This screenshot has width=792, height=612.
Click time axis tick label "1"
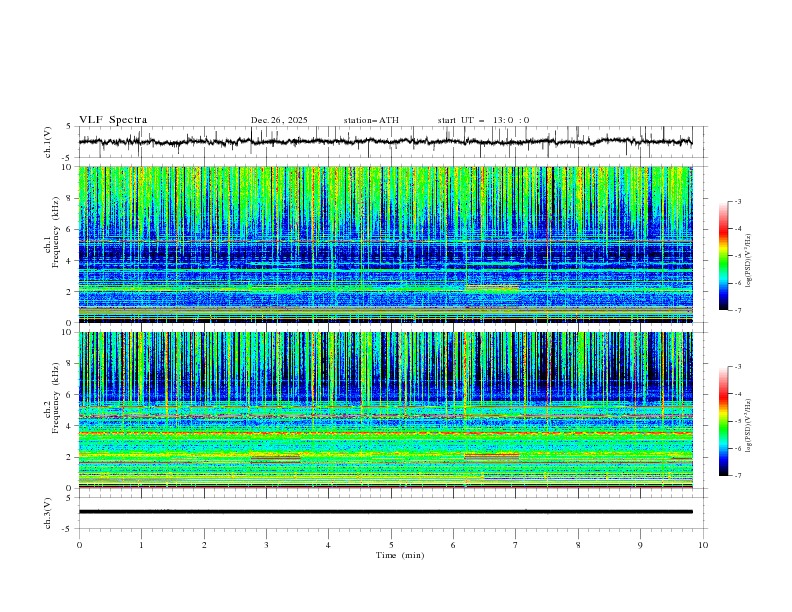[x=141, y=545]
